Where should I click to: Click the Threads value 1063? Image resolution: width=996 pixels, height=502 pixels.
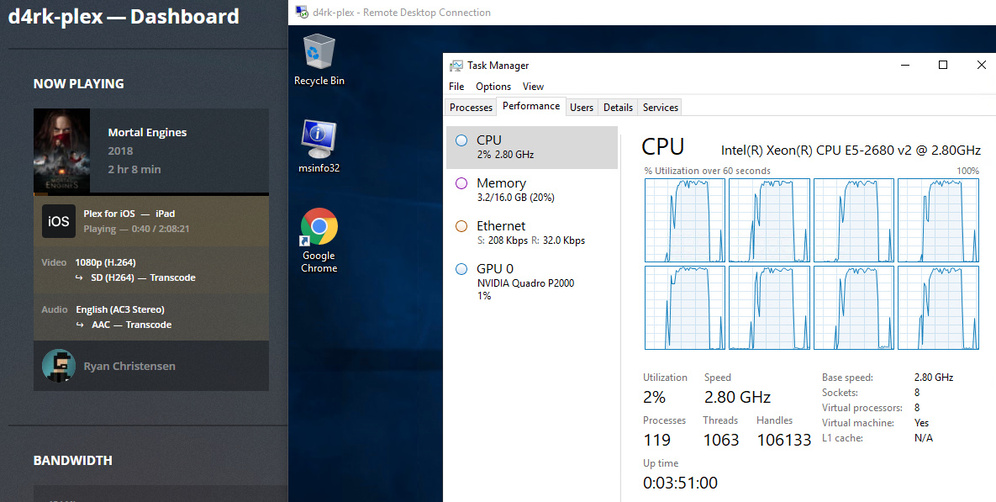(721, 440)
